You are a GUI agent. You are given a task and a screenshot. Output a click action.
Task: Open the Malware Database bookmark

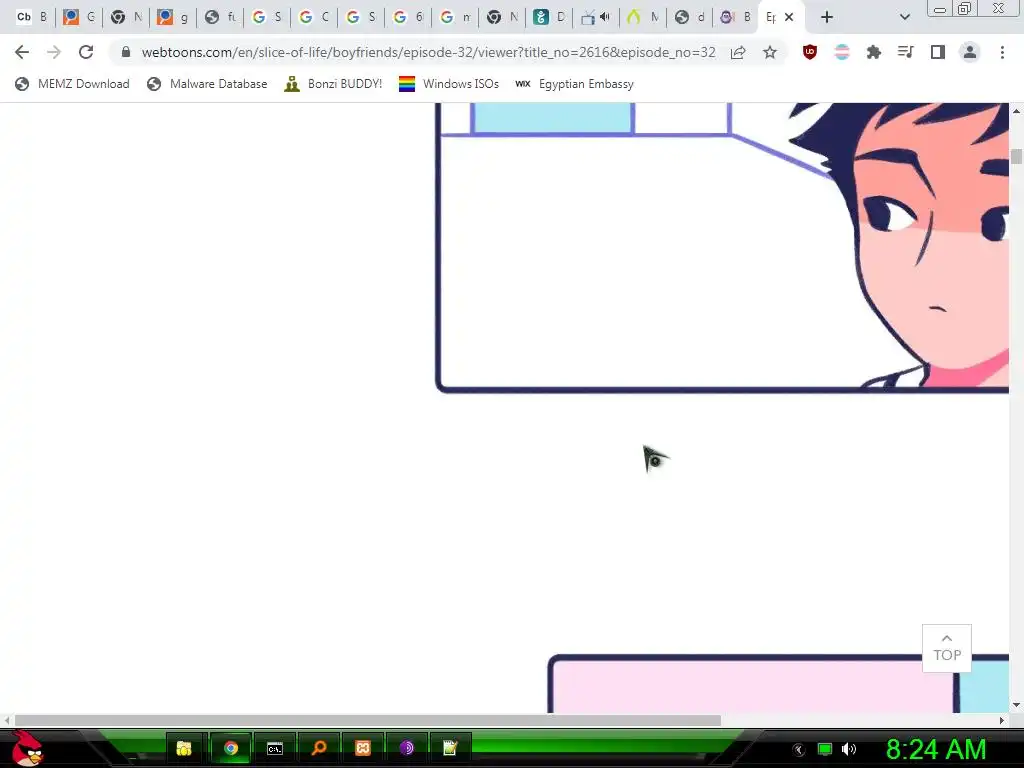pyautogui.click(x=208, y=84)
